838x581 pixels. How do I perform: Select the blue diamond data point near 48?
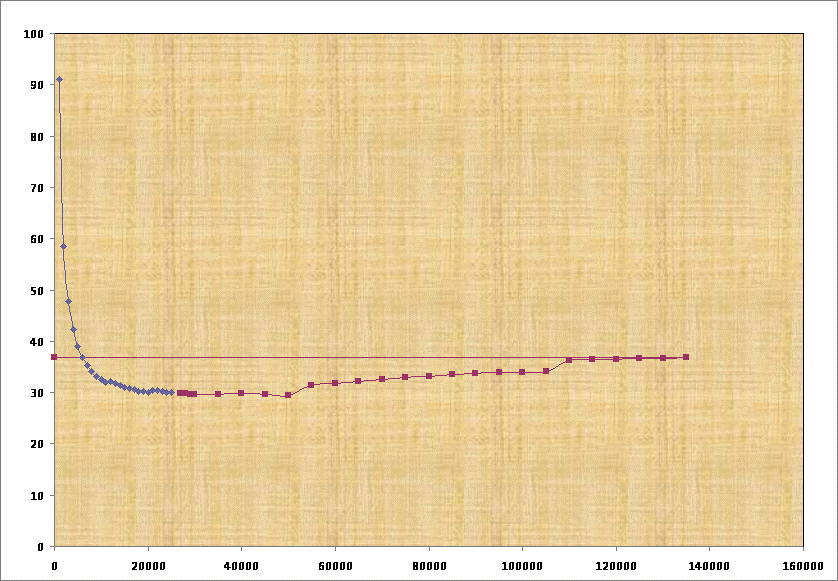click(68, 301)
